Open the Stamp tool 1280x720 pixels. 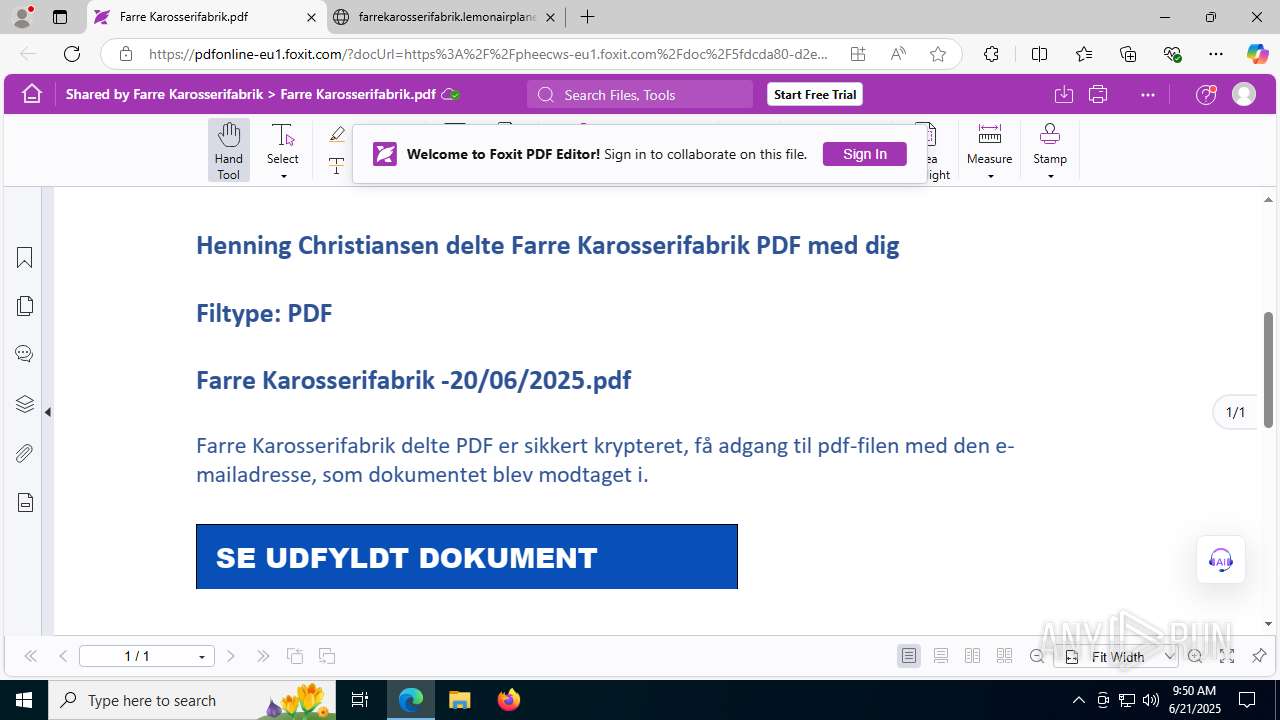click(1050, 144)
